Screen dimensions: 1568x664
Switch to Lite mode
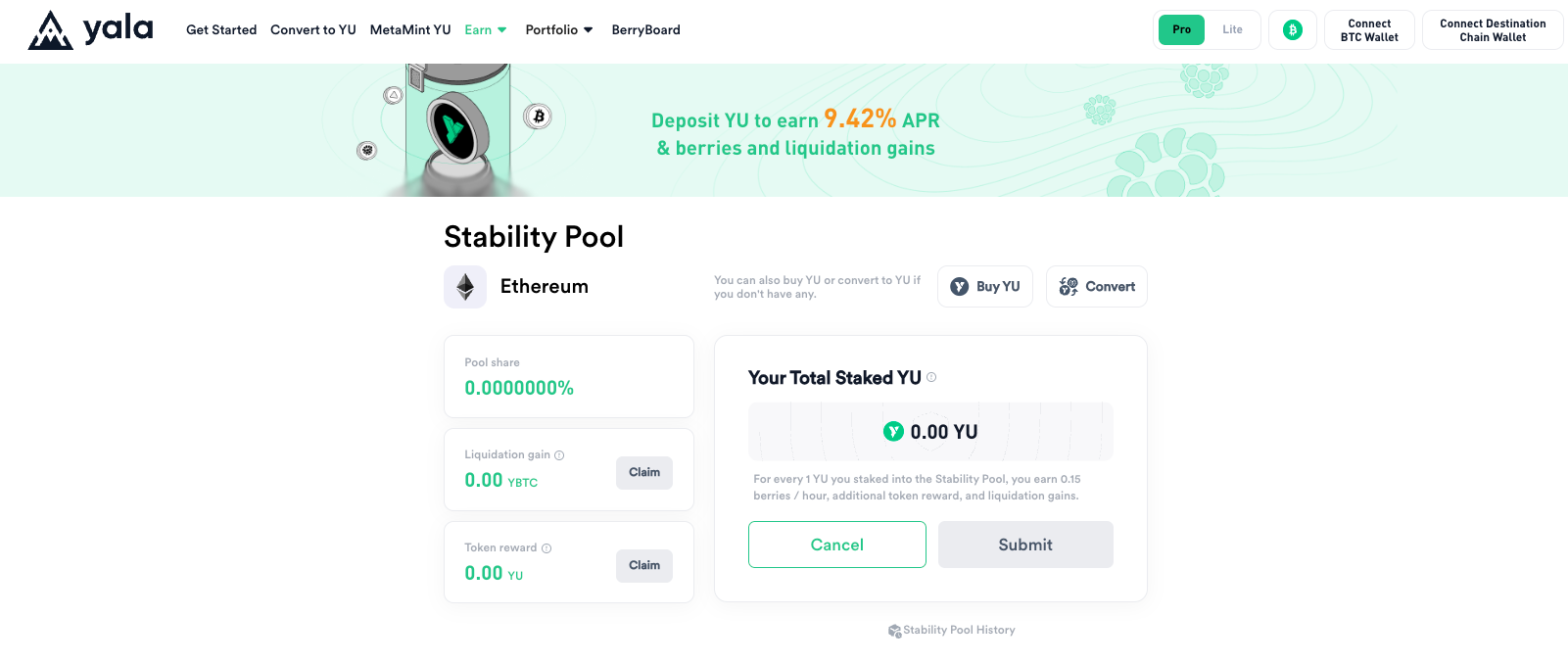coord(1232,29)
